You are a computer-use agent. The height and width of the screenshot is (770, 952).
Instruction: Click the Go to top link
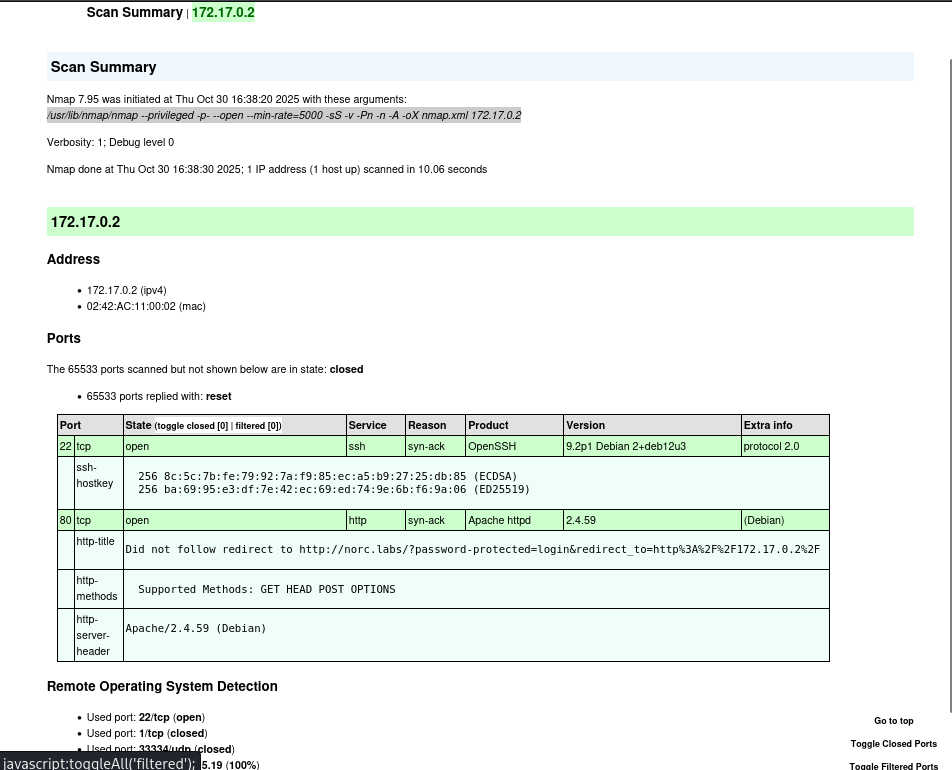click(894, 721)
